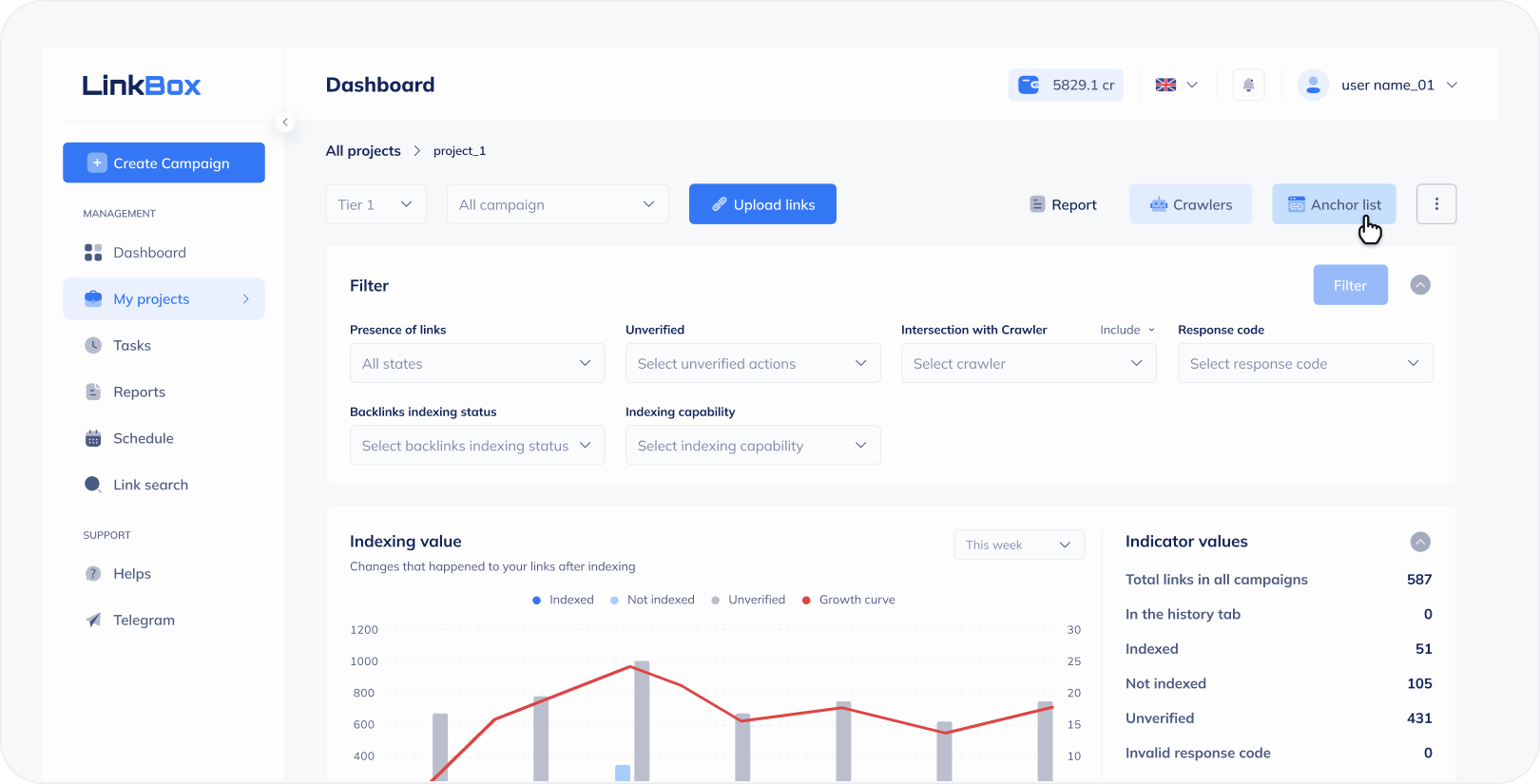Toggle Indexed series in chart legend
Screen dimensions: 1540x784
click(x=563, y=600)
